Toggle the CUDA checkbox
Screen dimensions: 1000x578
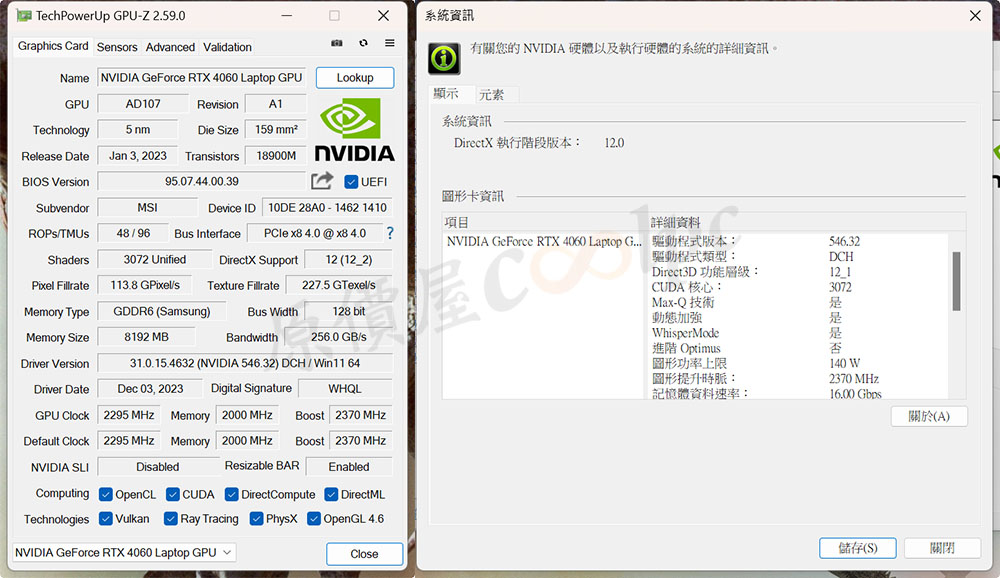click(x=172, y=494)
